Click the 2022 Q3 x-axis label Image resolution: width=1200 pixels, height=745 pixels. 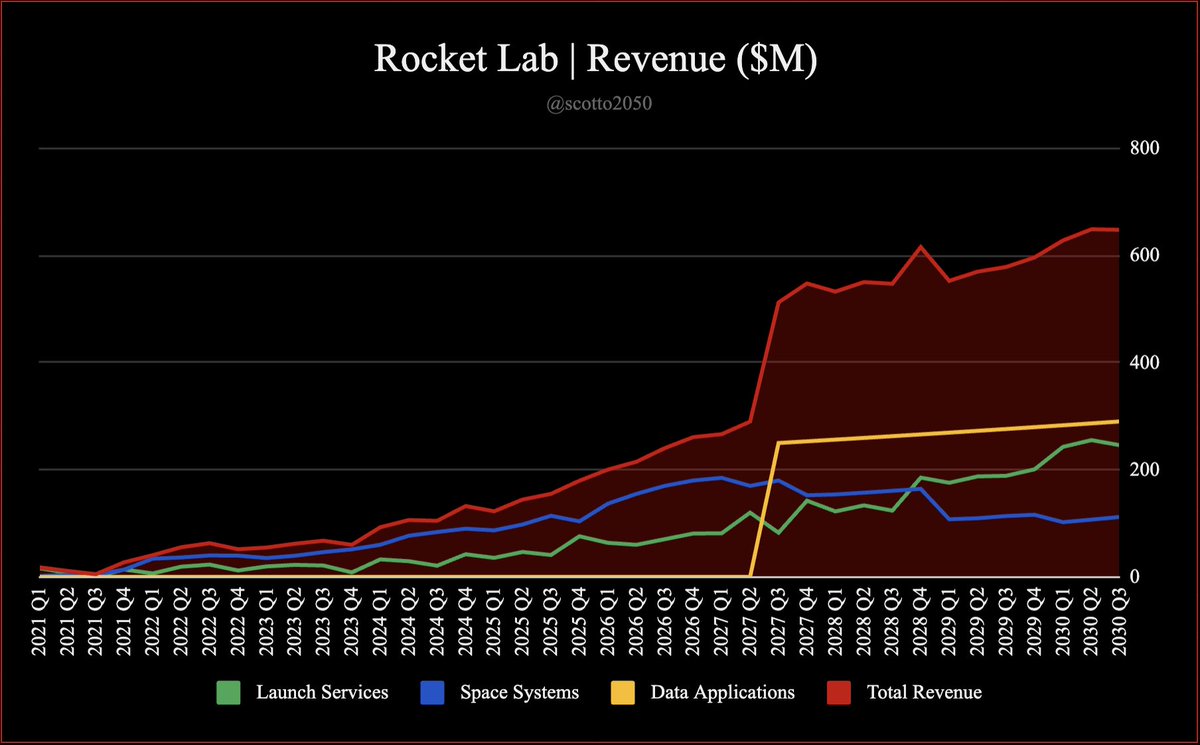tap(210, 623)
